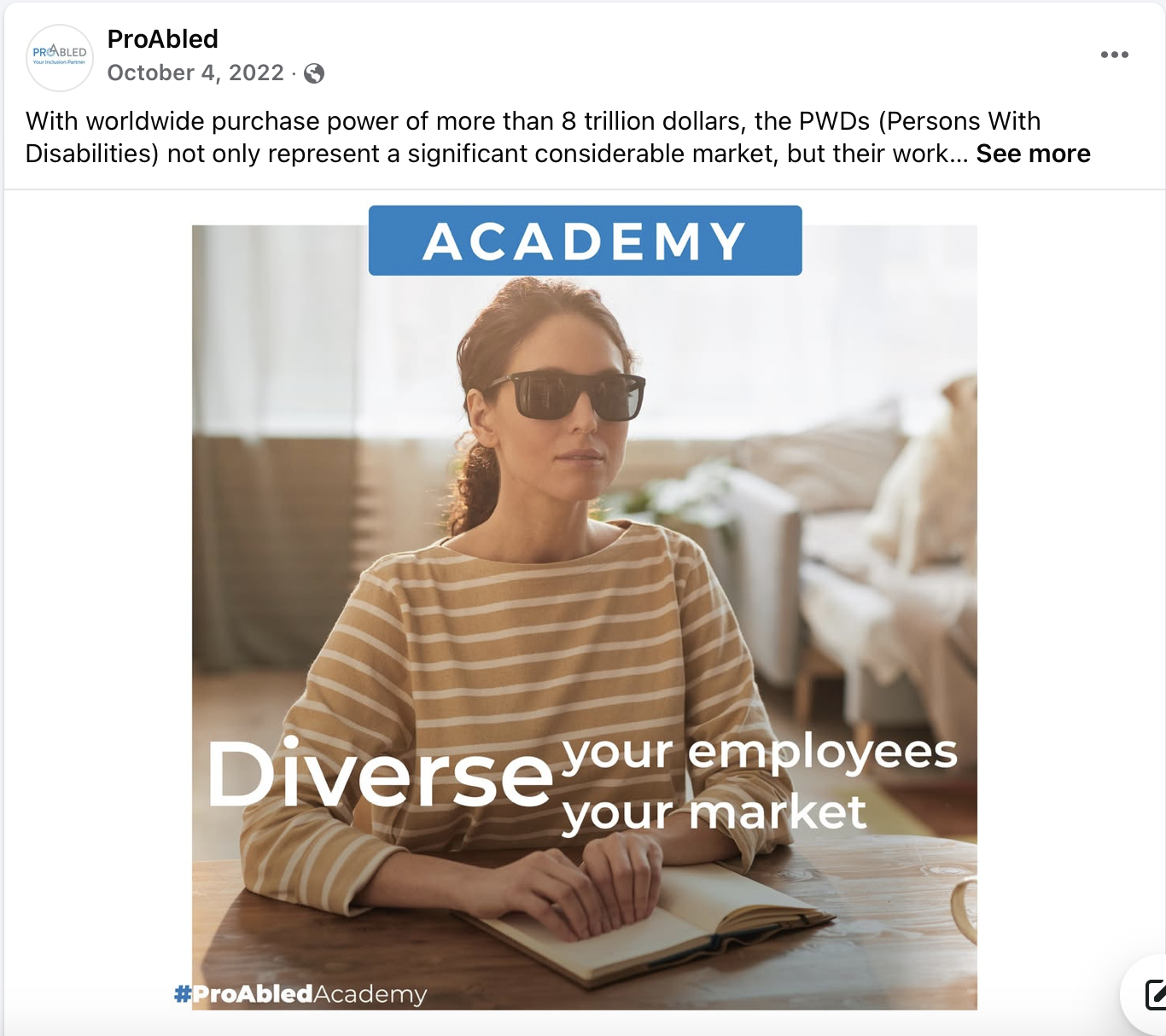Click the large Diverse word in image

pyautogui.click(x=381, y=774)
